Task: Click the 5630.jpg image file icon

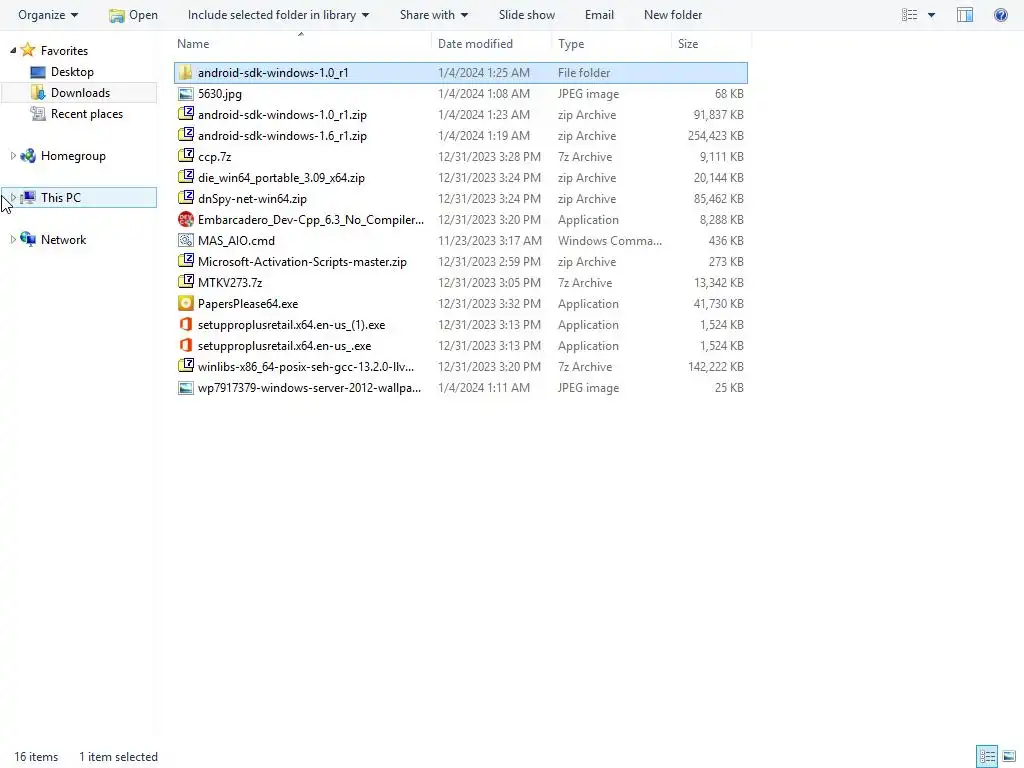Action: point(185,93)
